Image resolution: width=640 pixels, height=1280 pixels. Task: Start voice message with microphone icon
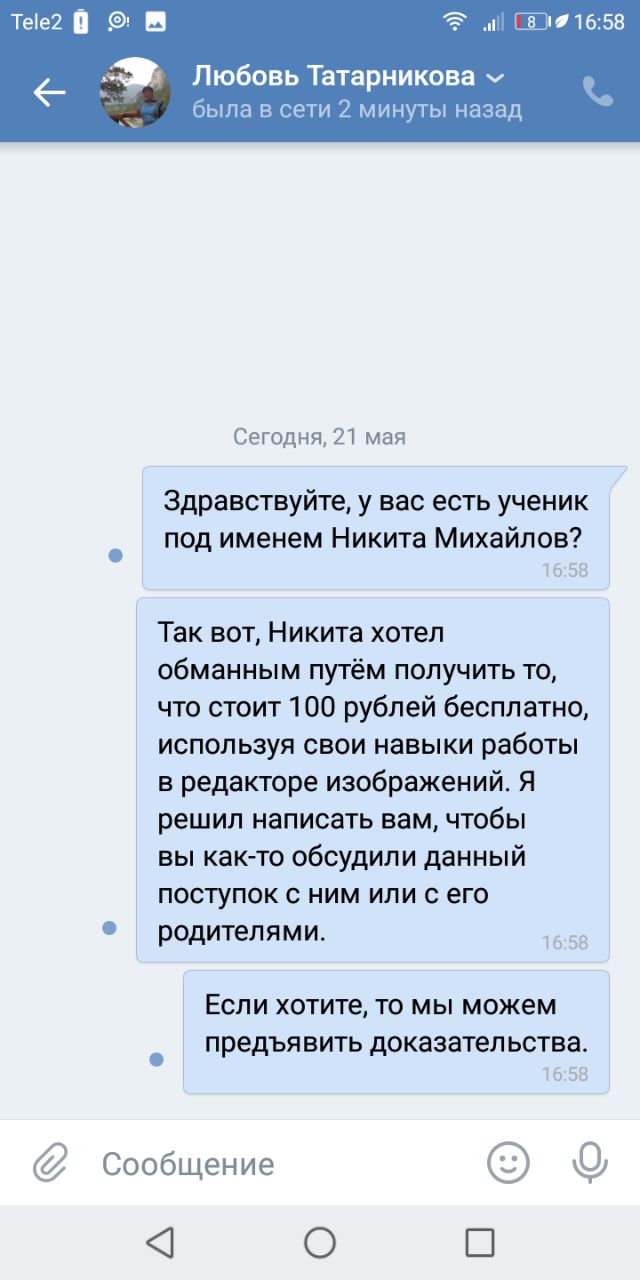coord(590,1162)
